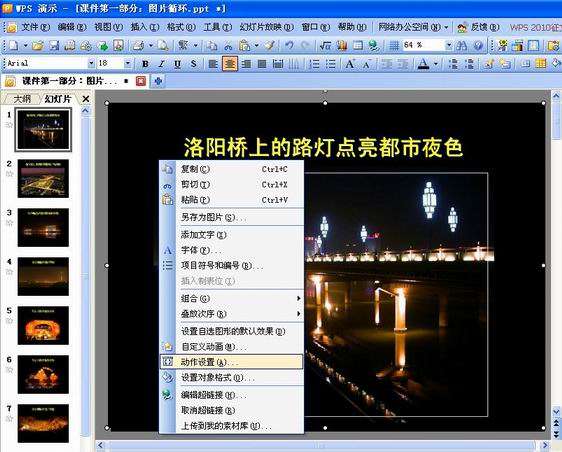Toggle center alignment button

pyautogui.click(x=229, y=64)
